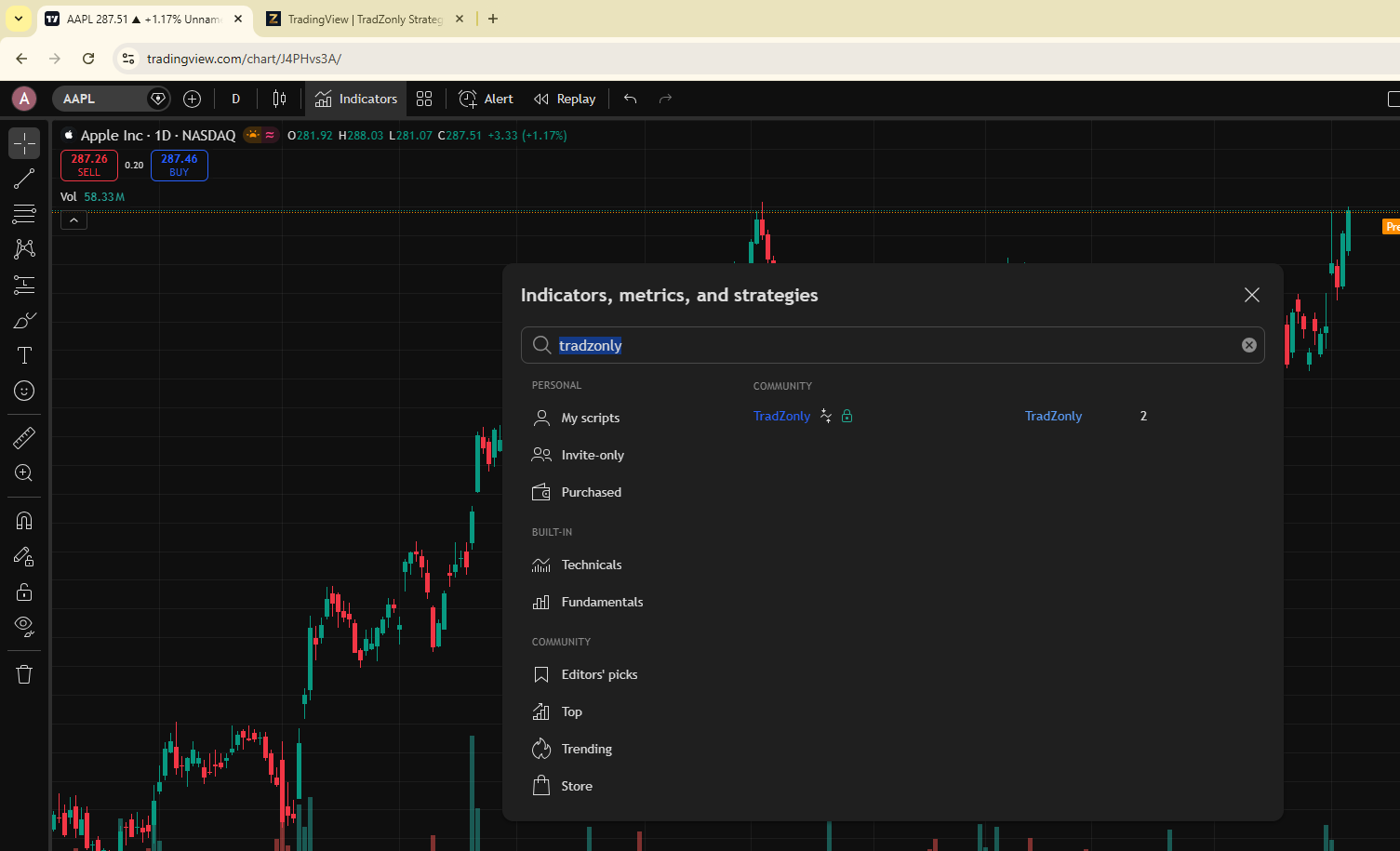
Task: Toggle lock all drawings
Action: pos(24,592)
